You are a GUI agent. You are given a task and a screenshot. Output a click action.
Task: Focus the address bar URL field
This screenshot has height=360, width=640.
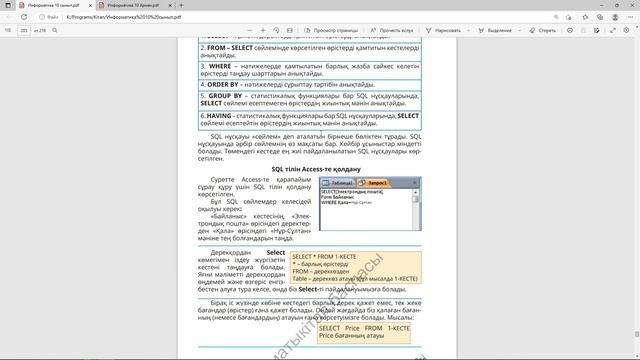(x=306, y=17)
